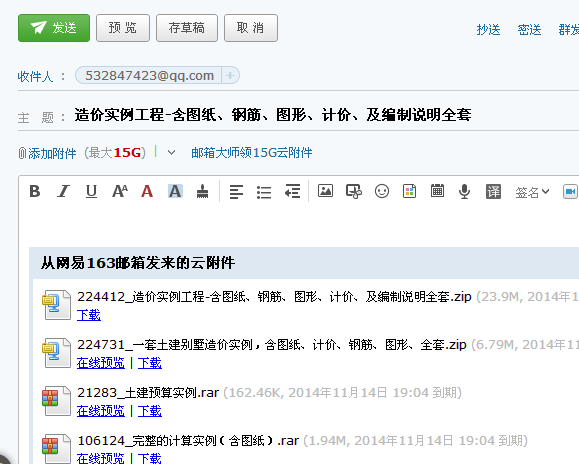
Task: Insert an image into the email
Action: (x=325, y=191)
